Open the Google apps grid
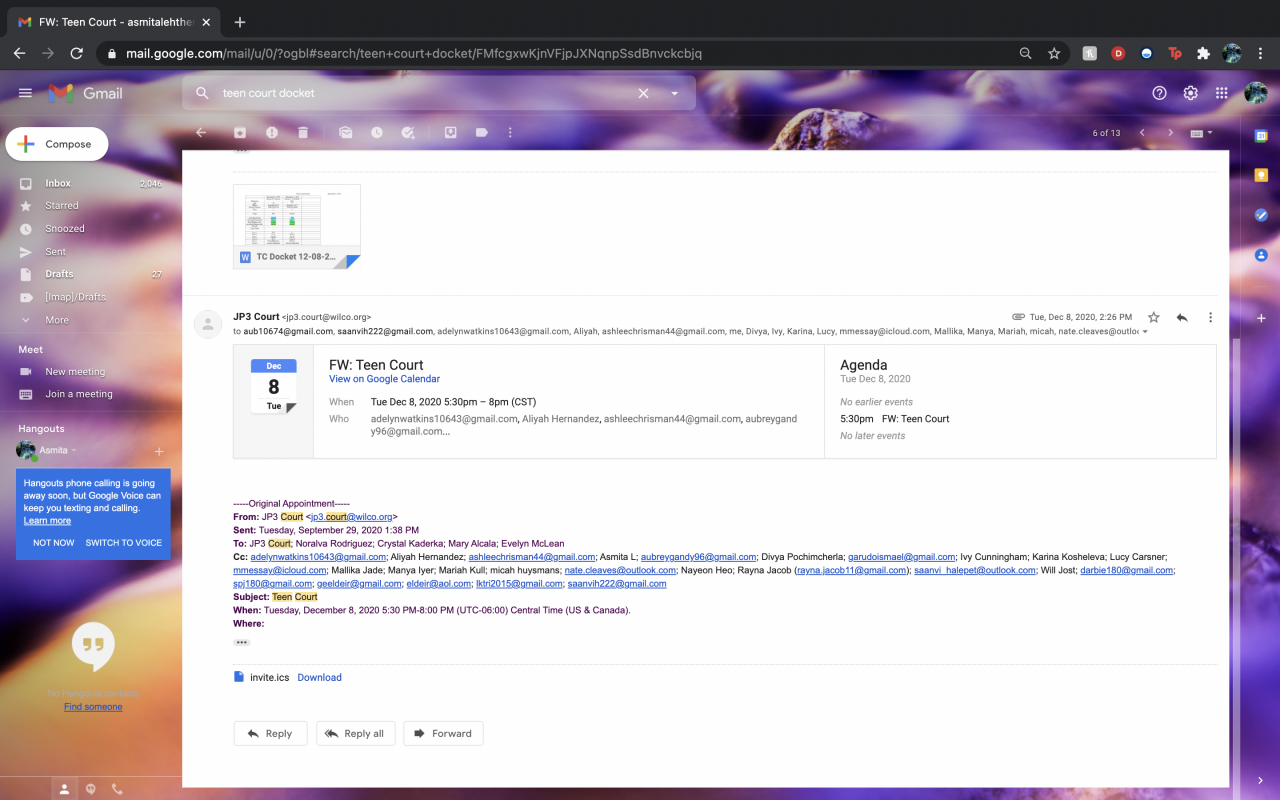This screenshot has width=1280, height=800. 1221,93
